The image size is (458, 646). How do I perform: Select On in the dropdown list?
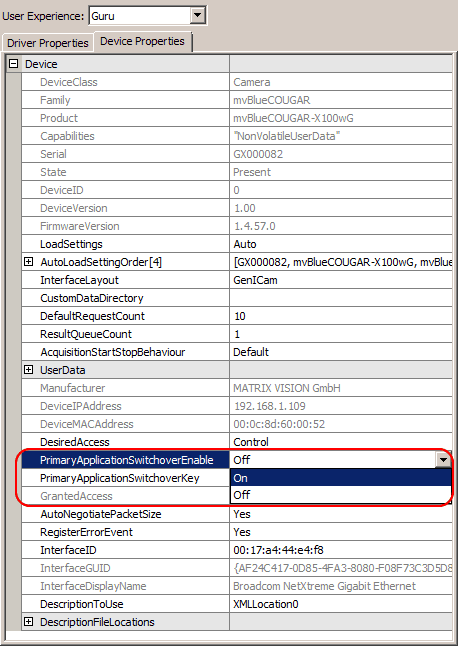[341, 478]
